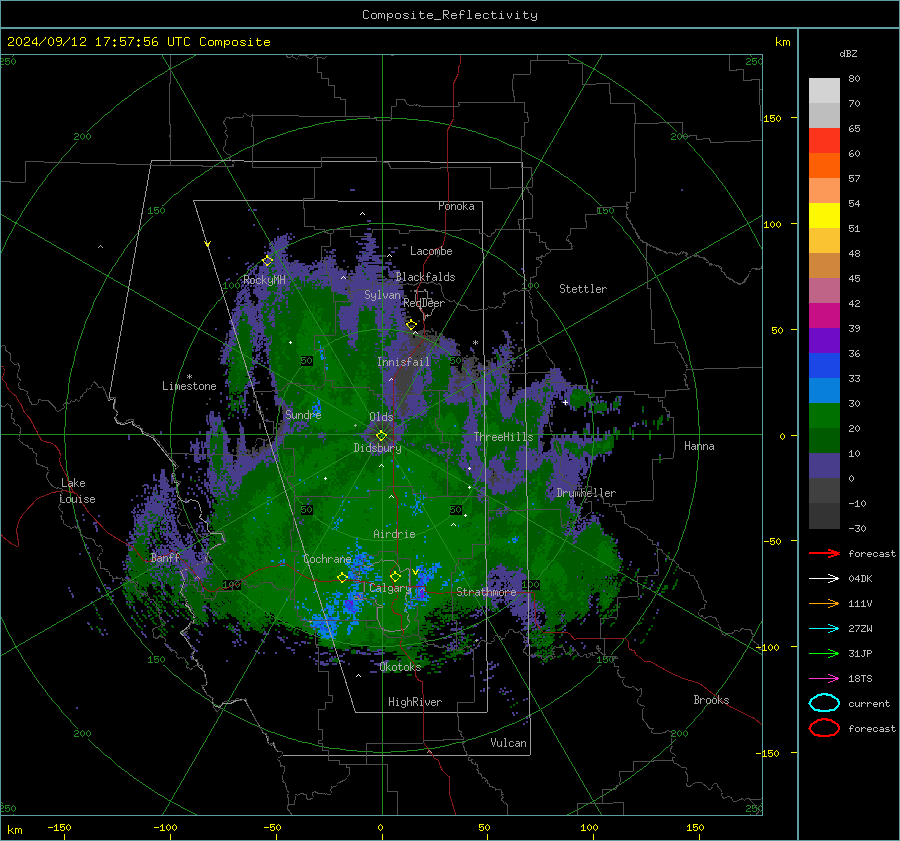The height and width of the screenshot is (841, 900).
Task: Click the Strathmore label
Action: point(486,591)
